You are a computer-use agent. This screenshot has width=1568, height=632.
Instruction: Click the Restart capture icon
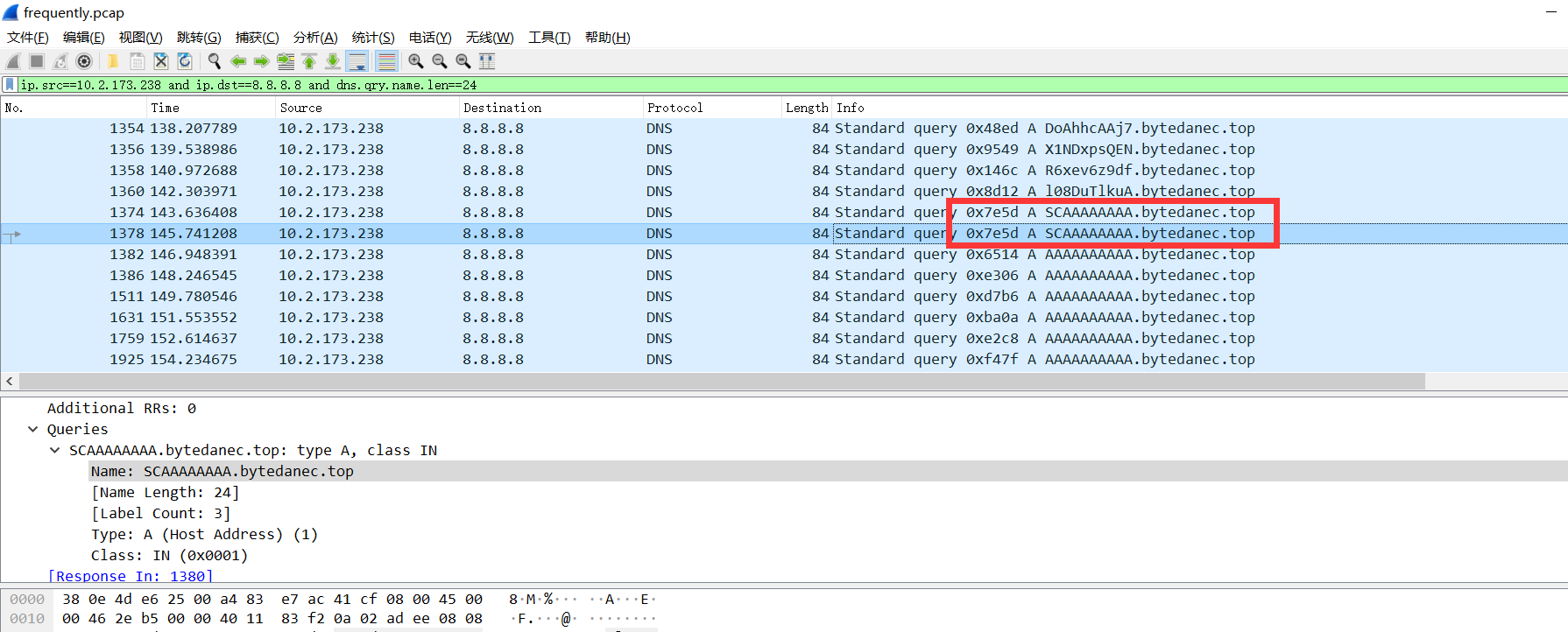click(60, 61)
